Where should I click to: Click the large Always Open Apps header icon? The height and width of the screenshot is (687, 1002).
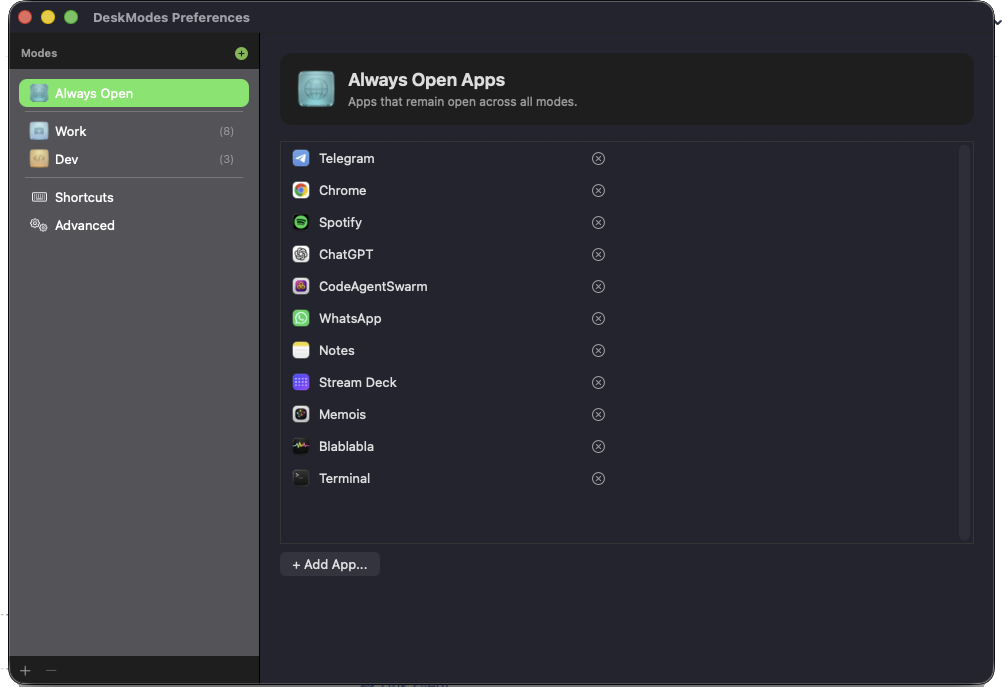tap(316, 89)
